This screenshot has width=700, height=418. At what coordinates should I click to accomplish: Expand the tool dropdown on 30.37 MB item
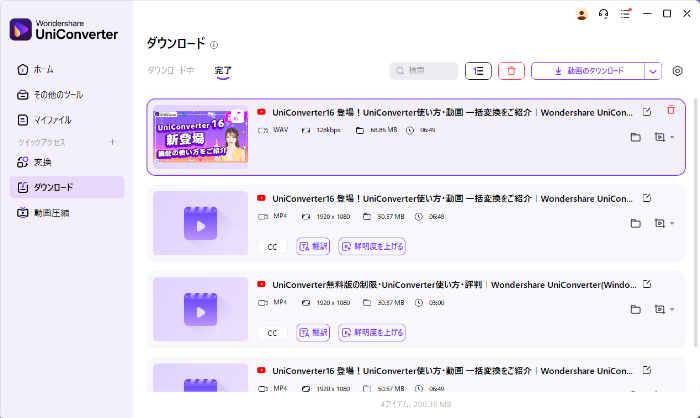click(672, 309)
